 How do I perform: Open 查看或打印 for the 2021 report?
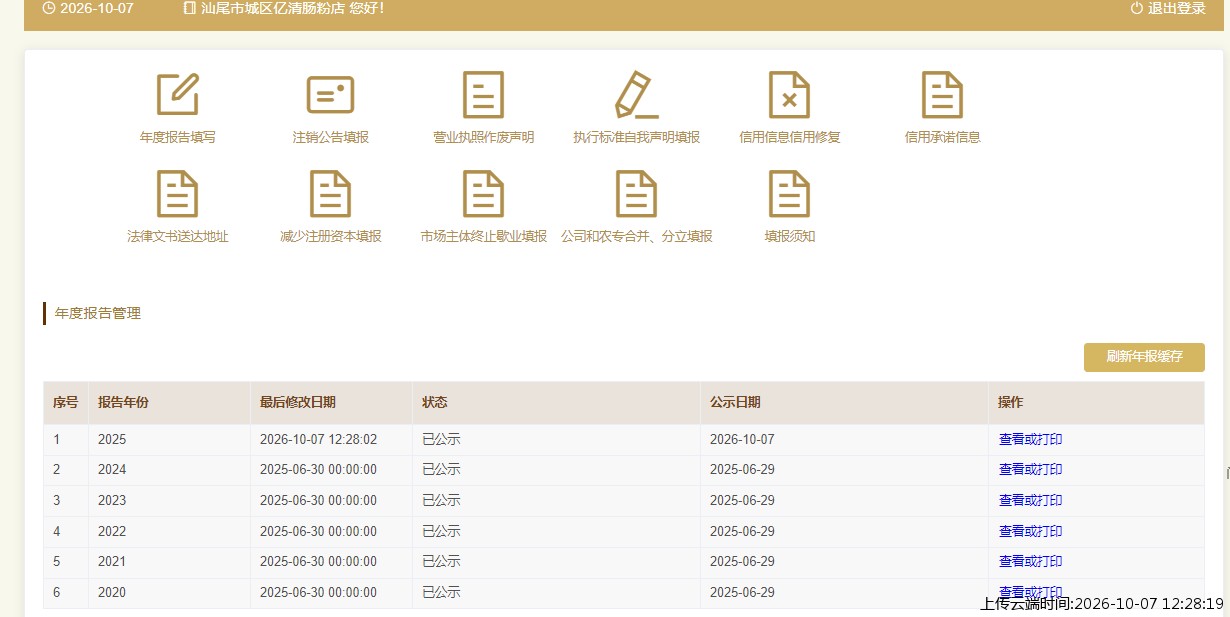pos(1030,561)
